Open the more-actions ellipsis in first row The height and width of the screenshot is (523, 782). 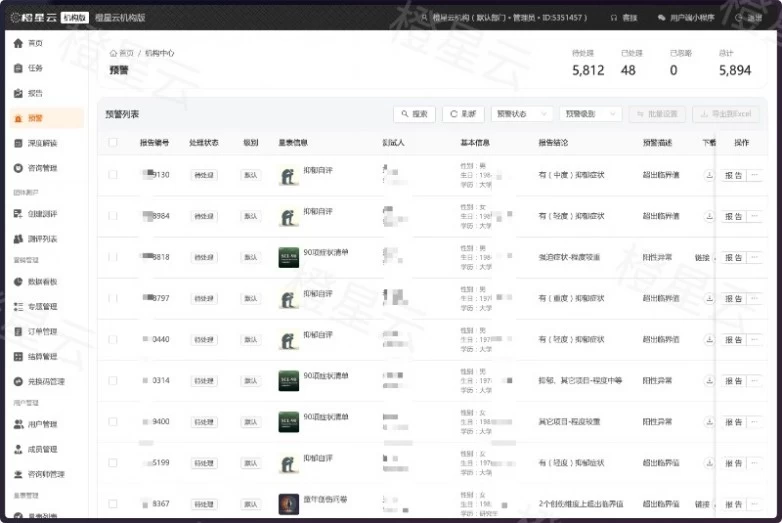(755, 175)
